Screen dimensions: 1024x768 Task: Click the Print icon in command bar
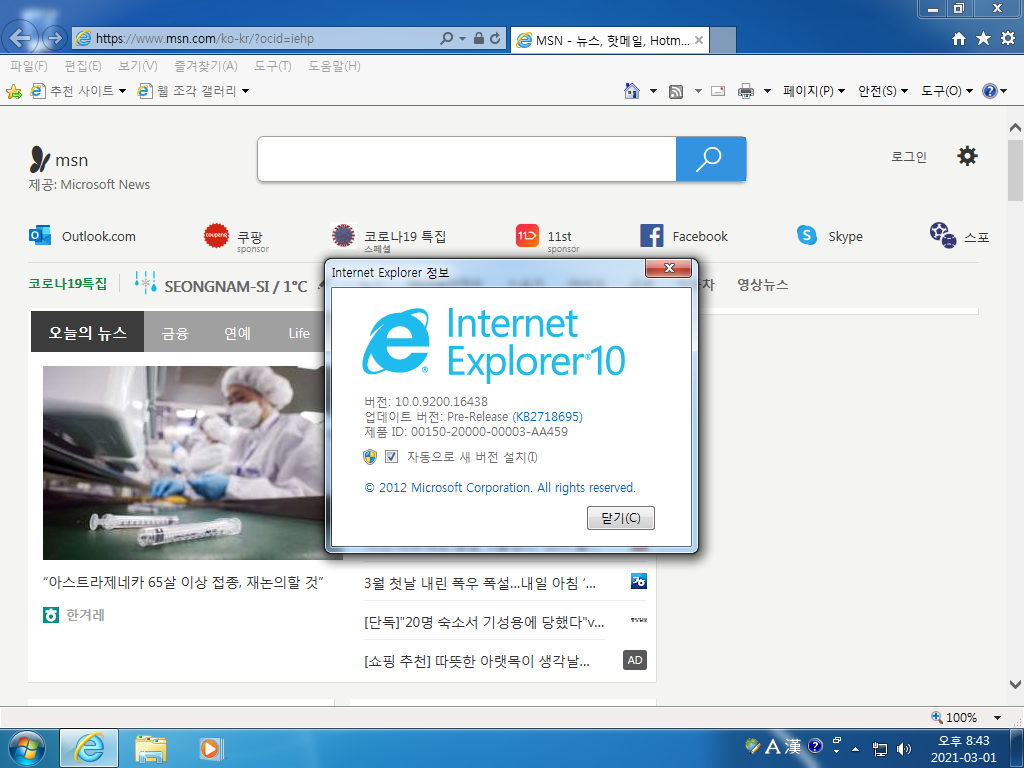click(x=746, y=91)
